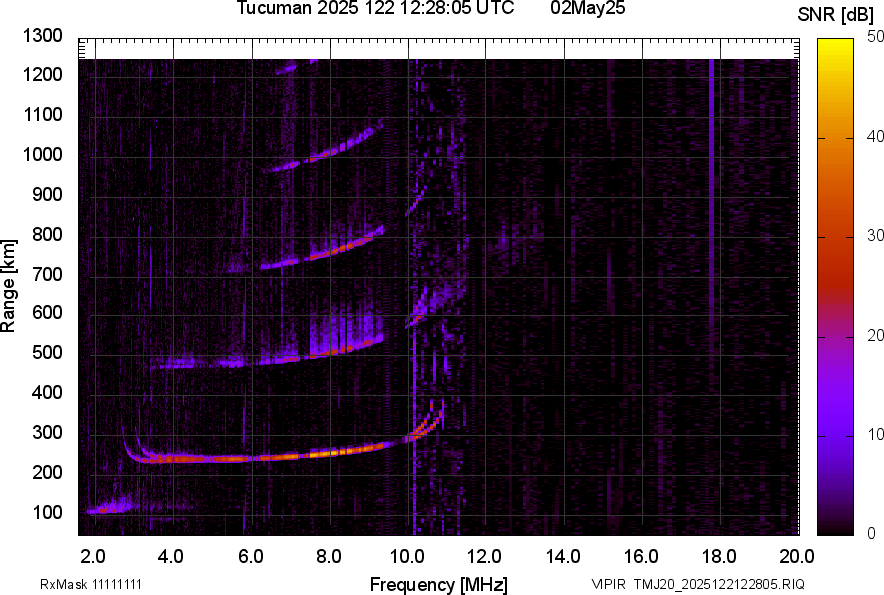Click the range tick label '500'
This screenshot has width=884, height=595.
point(47,352)
